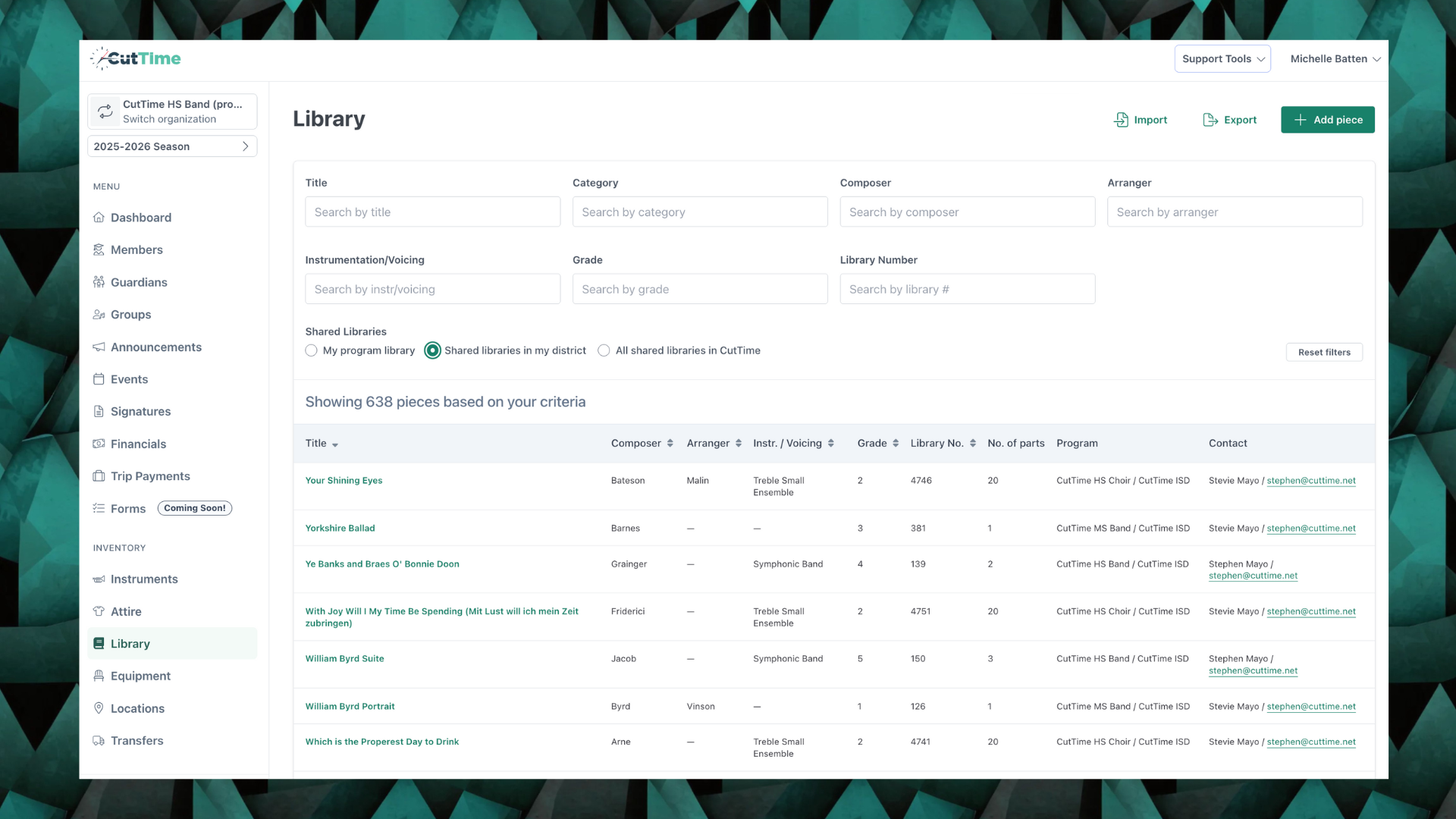Open the Equipment section
This screenshot has height=819, width=1456.
click(140, 676)
